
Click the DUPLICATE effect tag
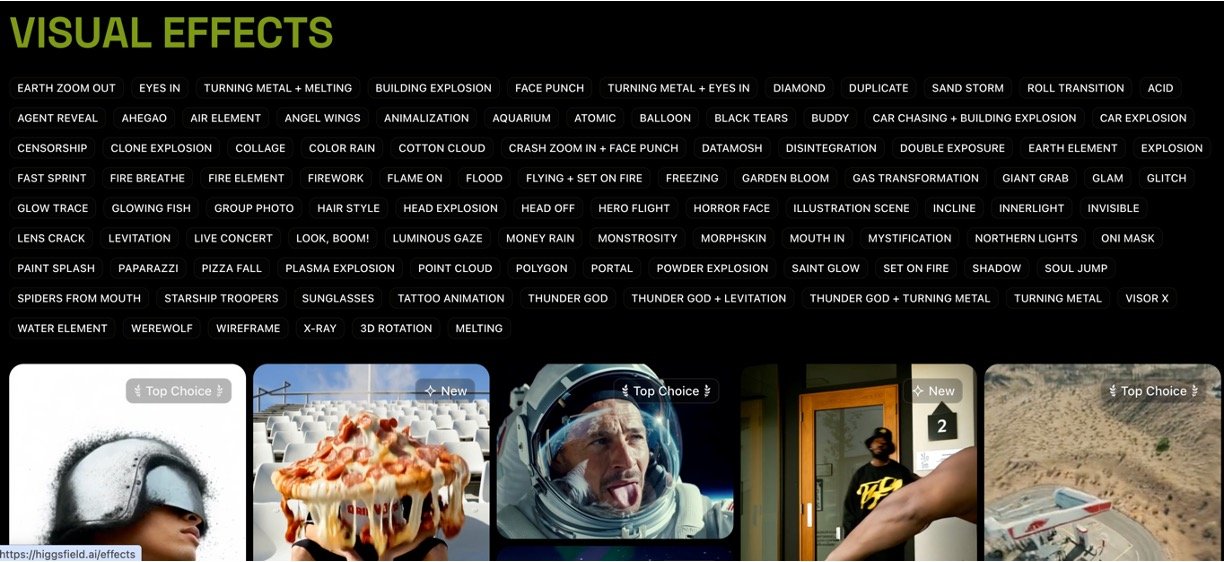pos(879,88)
